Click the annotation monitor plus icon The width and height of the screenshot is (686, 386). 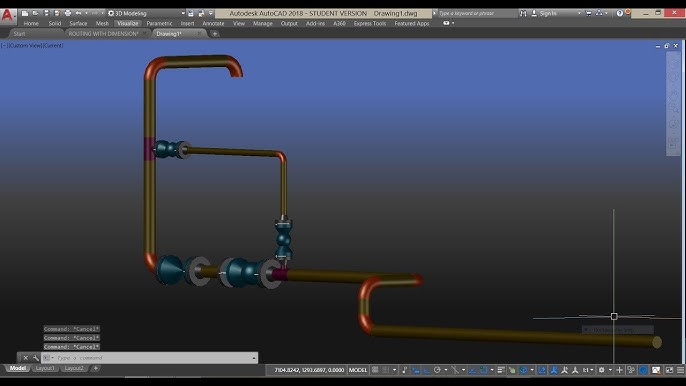[x=619, y=370]
